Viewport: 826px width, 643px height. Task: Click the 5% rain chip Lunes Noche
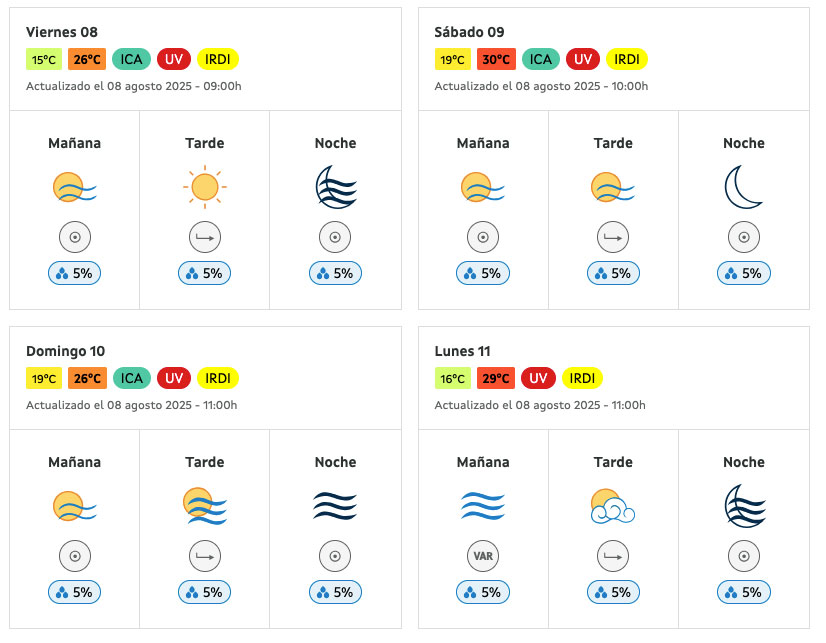[743, 592]
